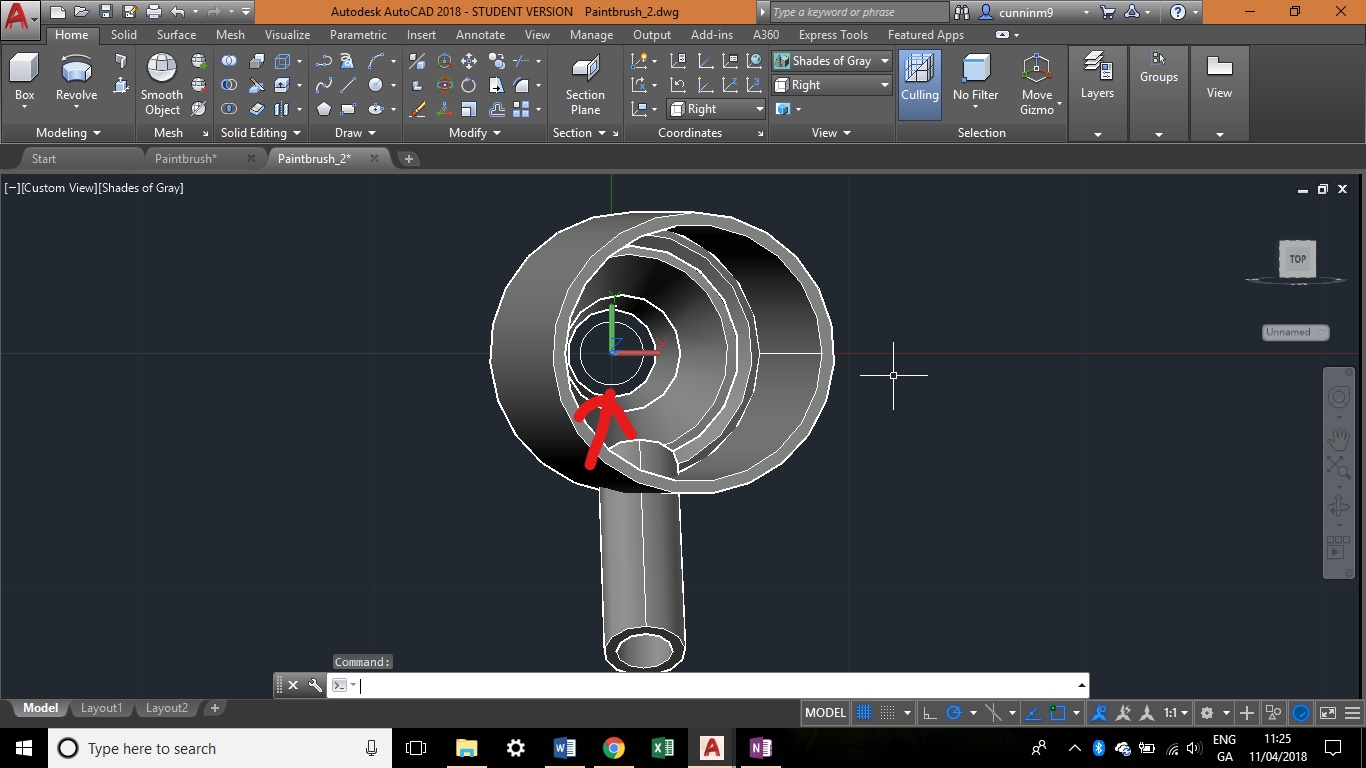
Task: Add a new drawing tab with plus
Action: pyautogui.click(x=408, y=158)
